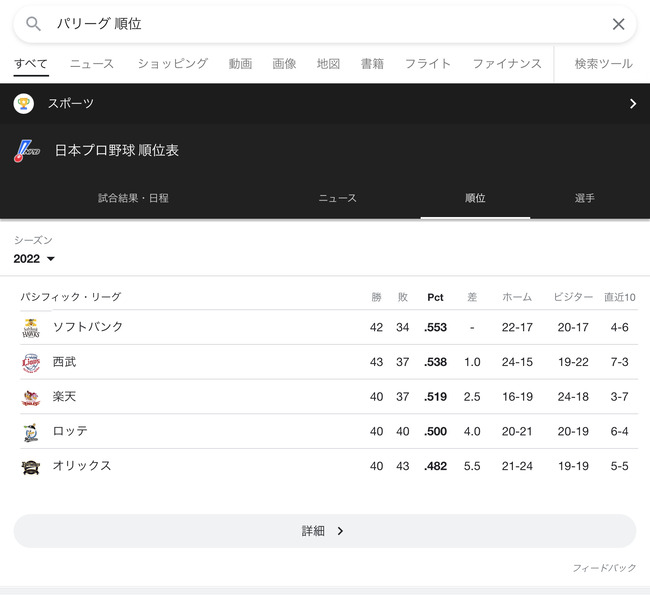Click the ロッテ Marines logo
The image size is (650, 597).
[31, 432]
